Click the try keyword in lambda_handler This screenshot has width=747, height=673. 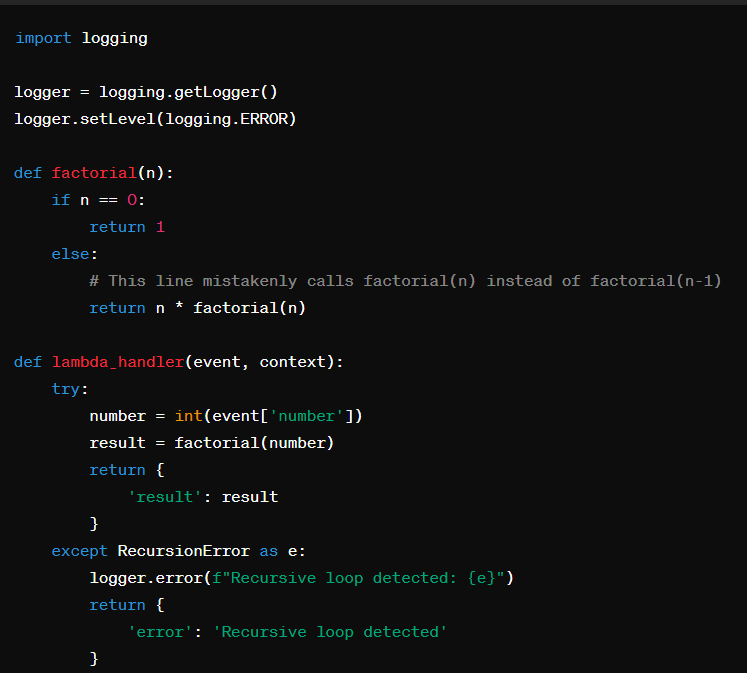[x=66, y=389]
